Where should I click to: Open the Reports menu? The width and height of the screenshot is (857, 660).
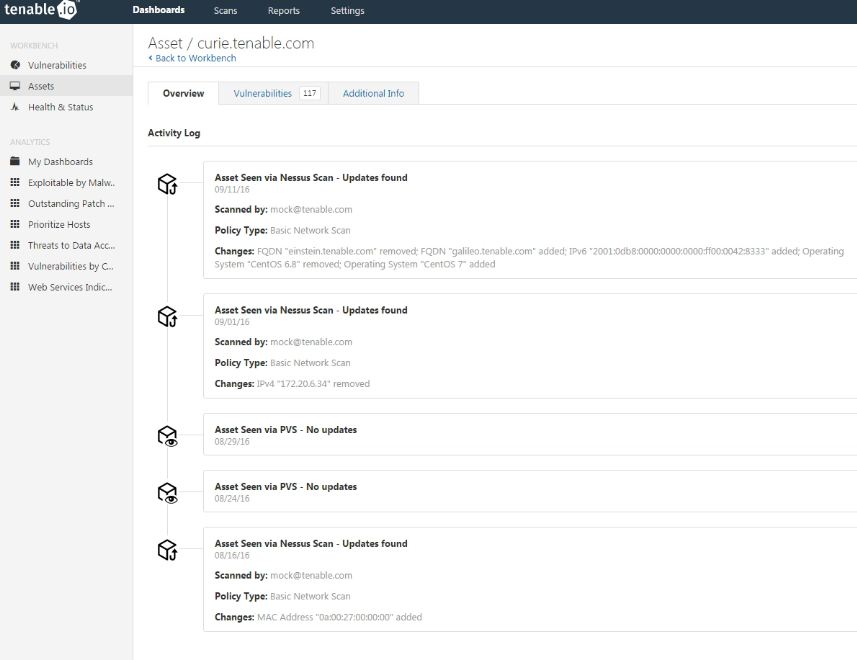pos(284,10)
